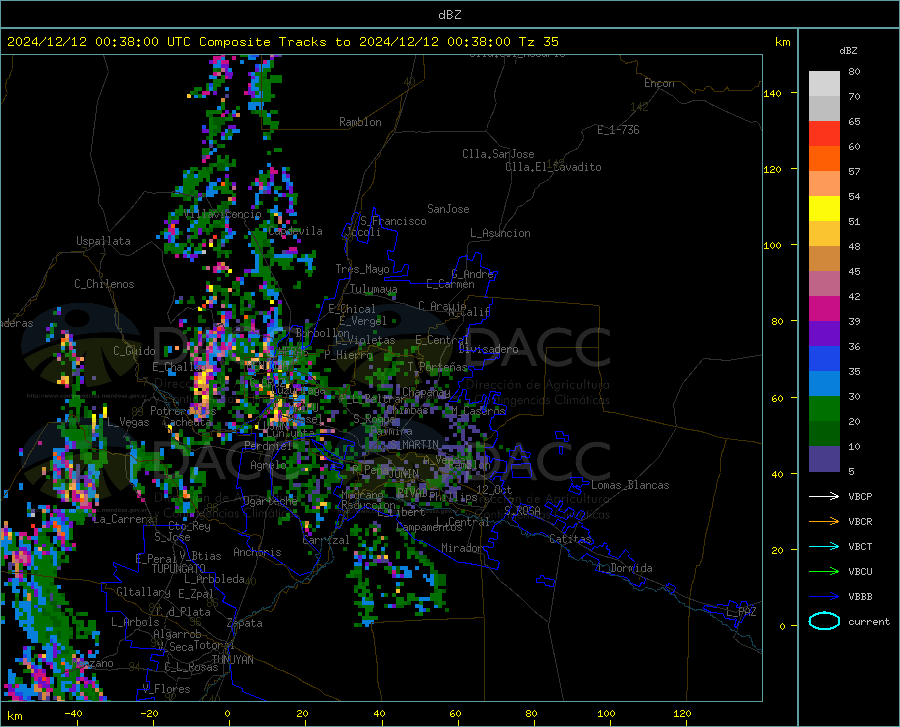Select the dark orange 57-60 dBZ legend swatch
Viewport: 900px width, 727px height.
[824, 159]
